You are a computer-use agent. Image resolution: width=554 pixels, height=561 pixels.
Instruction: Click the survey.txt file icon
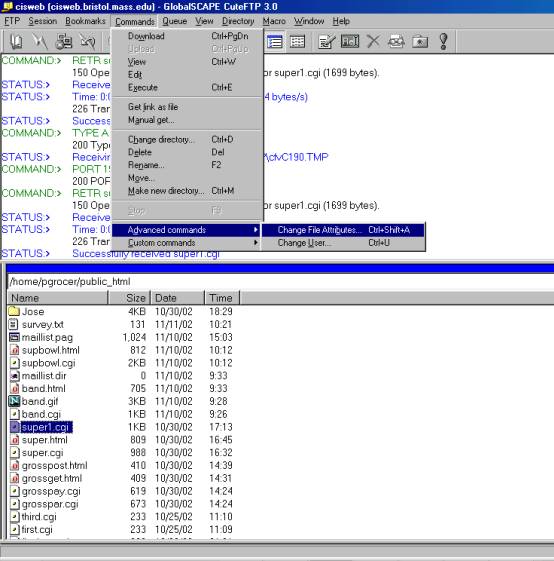tap(14, 324)
